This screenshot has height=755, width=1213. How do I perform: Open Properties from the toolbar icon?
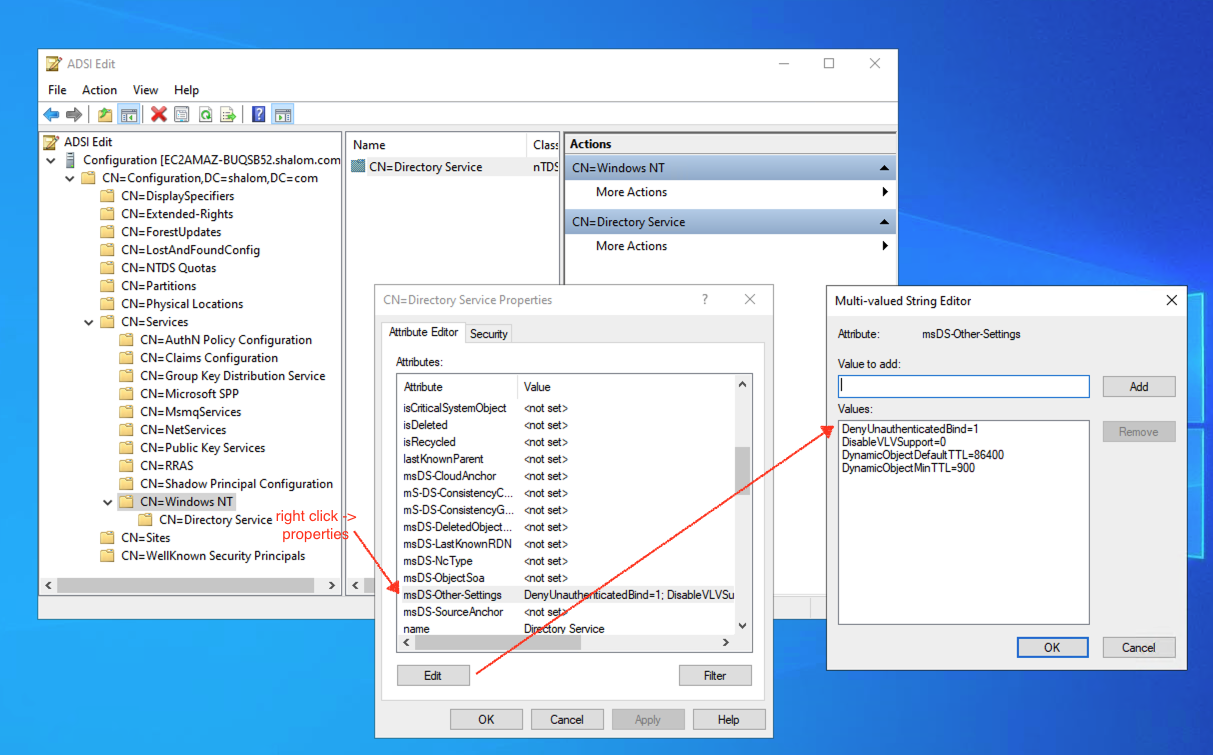pos(182,114)
